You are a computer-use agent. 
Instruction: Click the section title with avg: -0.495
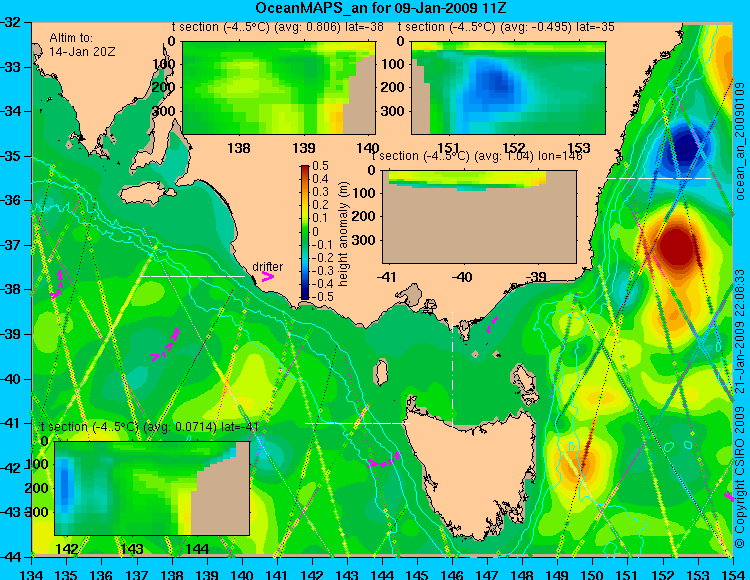coord(506,27)
